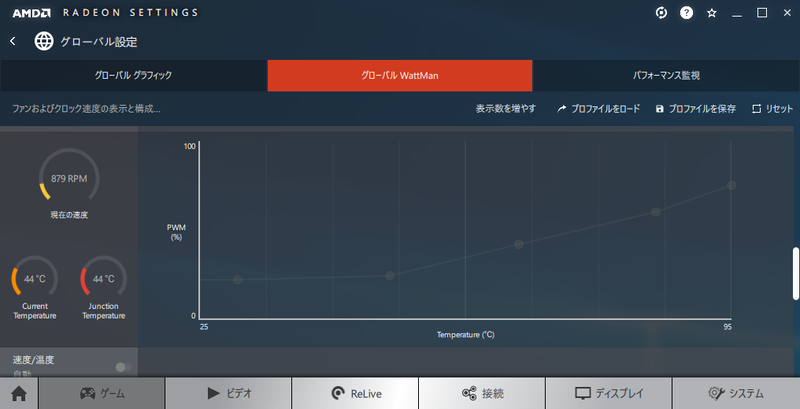Click the Junction Temperature gauge
Screen dimensions: 800x409
point(104,277)
